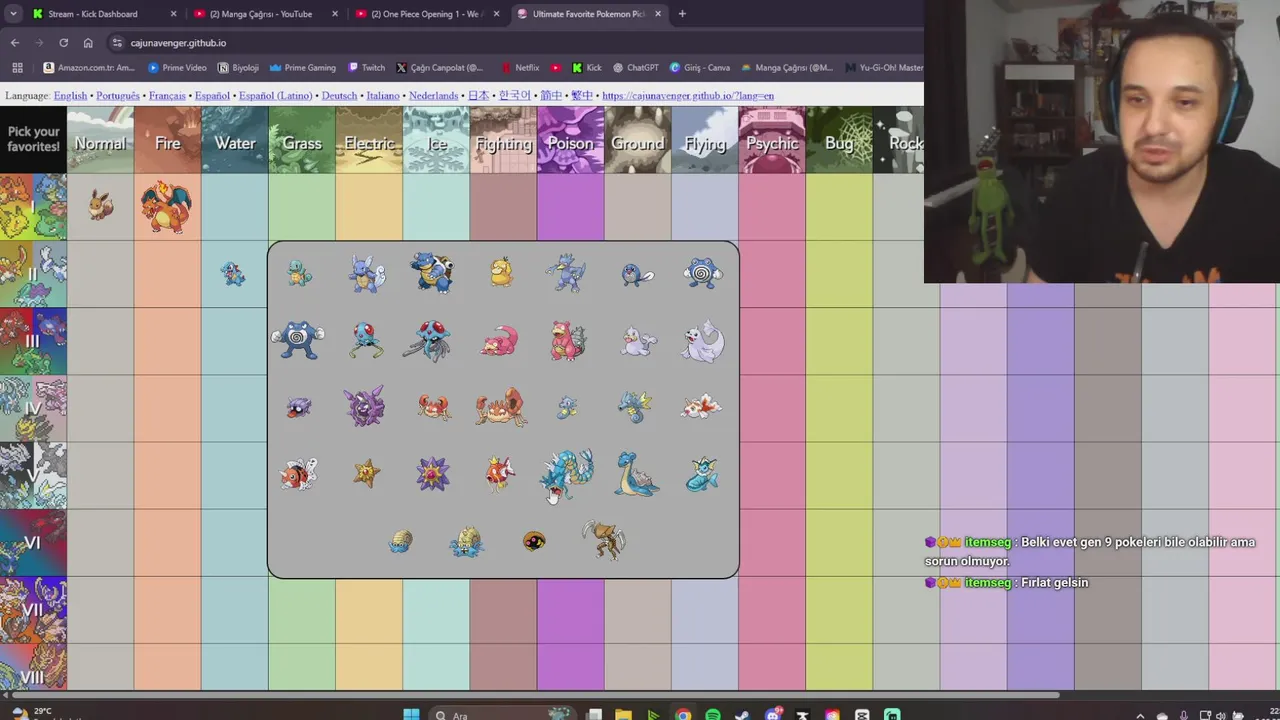1280x720 pixels.
Task: Pick Squirtle in the Water popup
Action: tap(299, 273)
